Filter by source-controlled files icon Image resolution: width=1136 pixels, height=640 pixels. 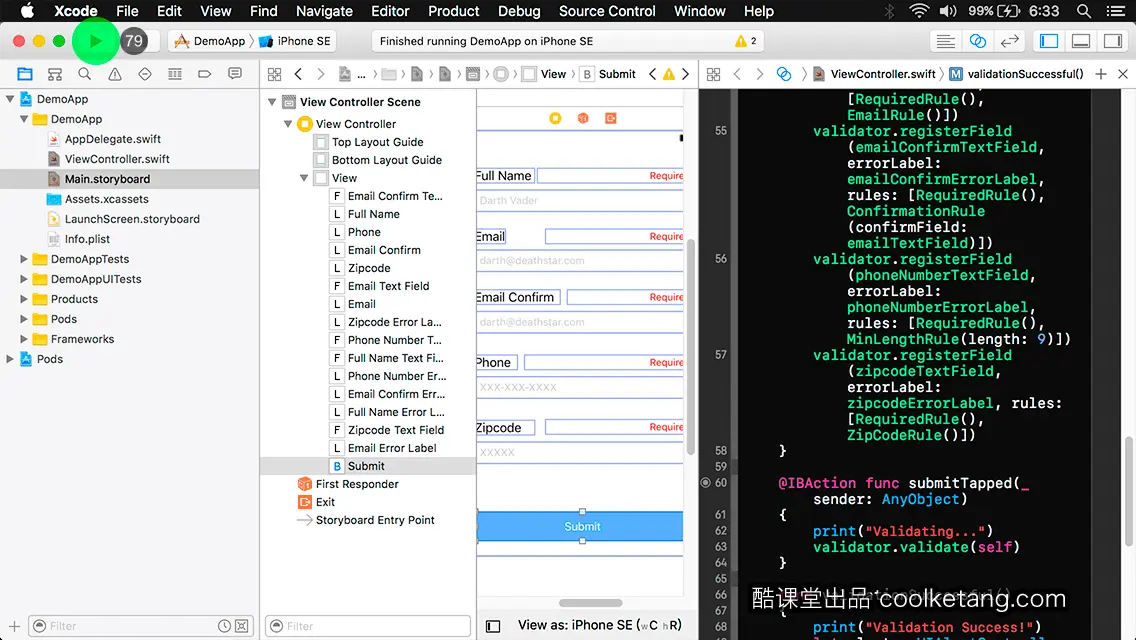pos(242,626)
